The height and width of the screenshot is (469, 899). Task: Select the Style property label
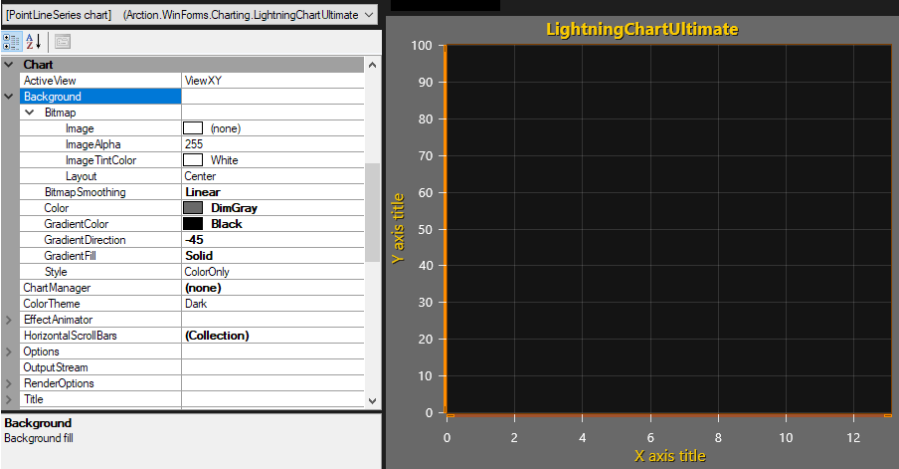point(56,272)
